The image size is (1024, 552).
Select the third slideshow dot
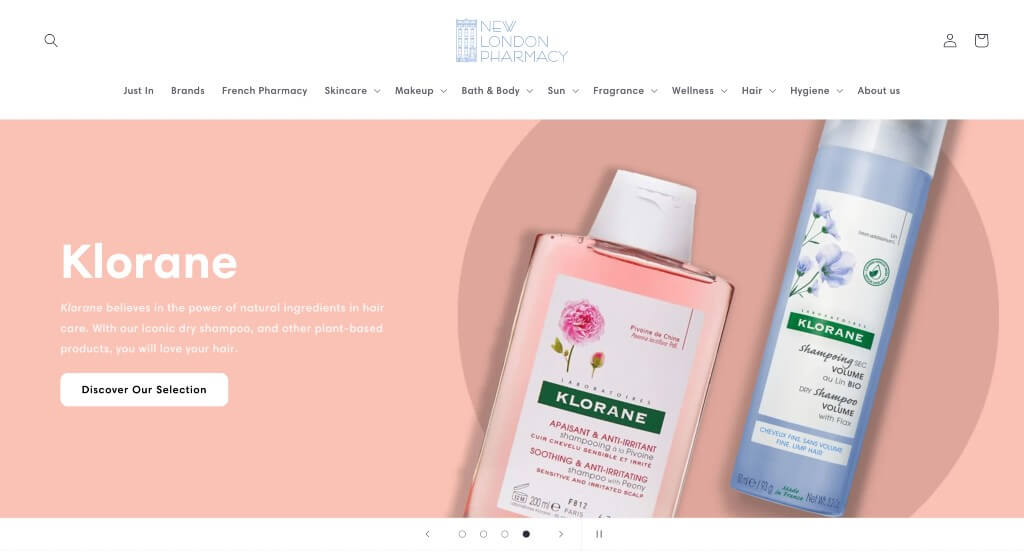point(505,534)
